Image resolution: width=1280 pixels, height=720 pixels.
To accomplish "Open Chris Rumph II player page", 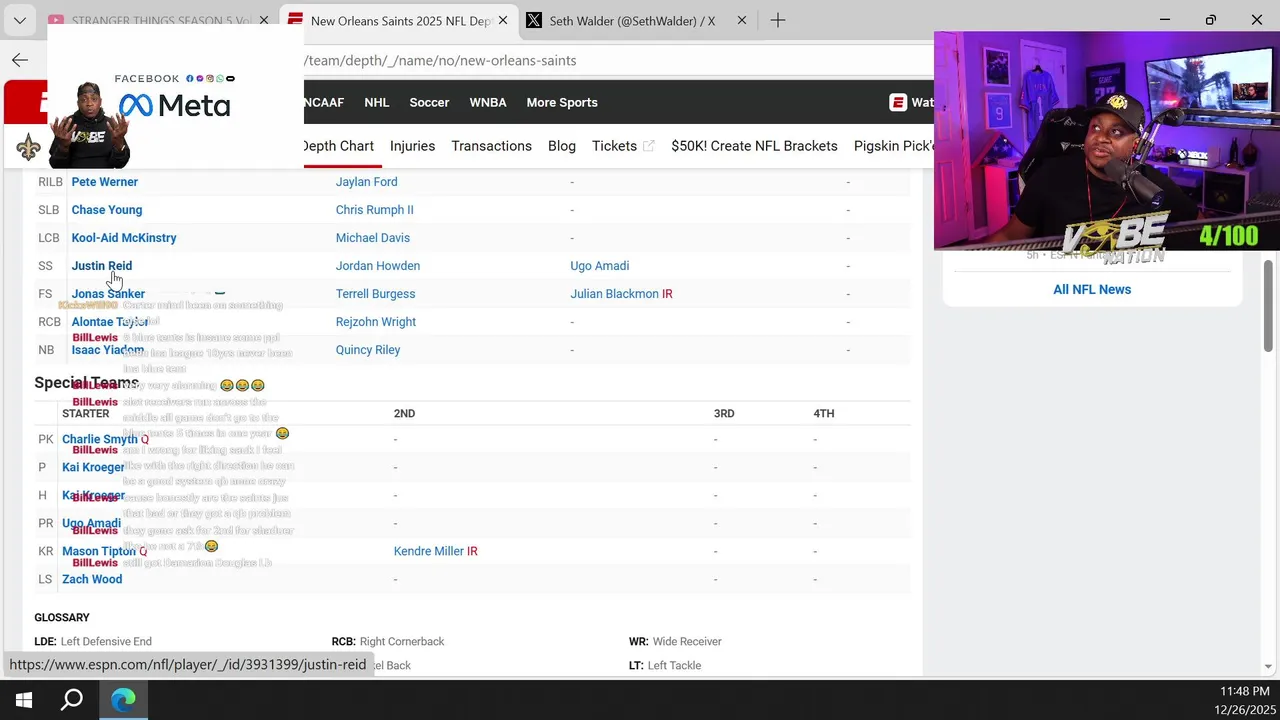I will [374, 210].
